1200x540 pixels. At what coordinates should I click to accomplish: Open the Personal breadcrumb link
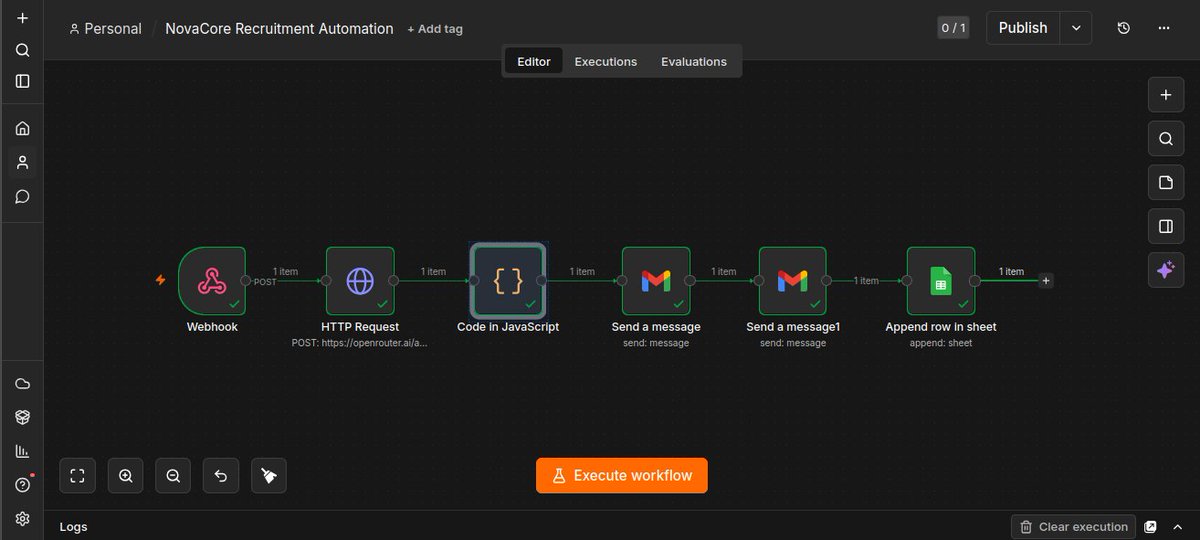(105, 29)
